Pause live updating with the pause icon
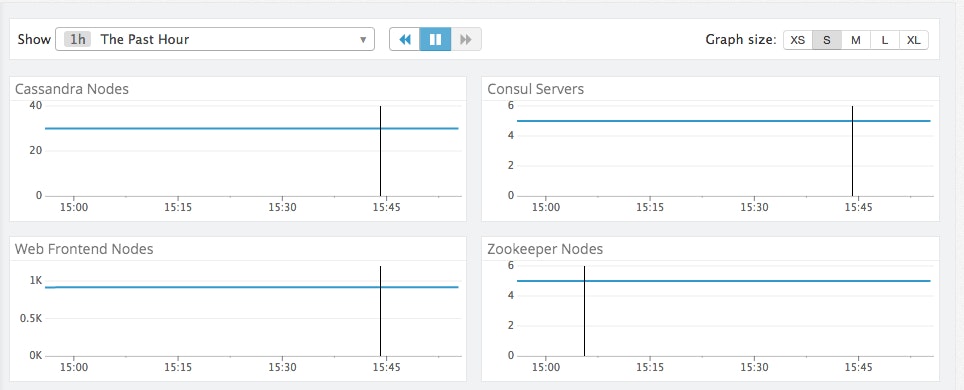 click(x=435, y=39)
